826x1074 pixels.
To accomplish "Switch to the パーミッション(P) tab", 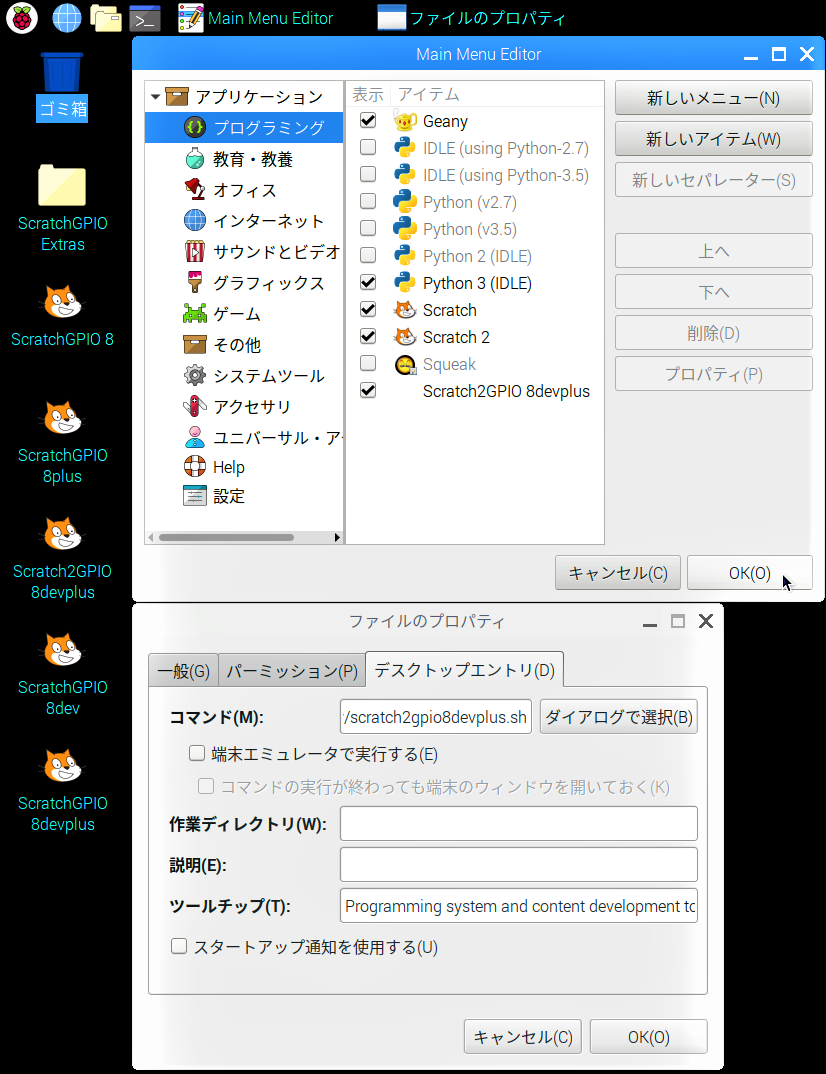I will (292, 671).
